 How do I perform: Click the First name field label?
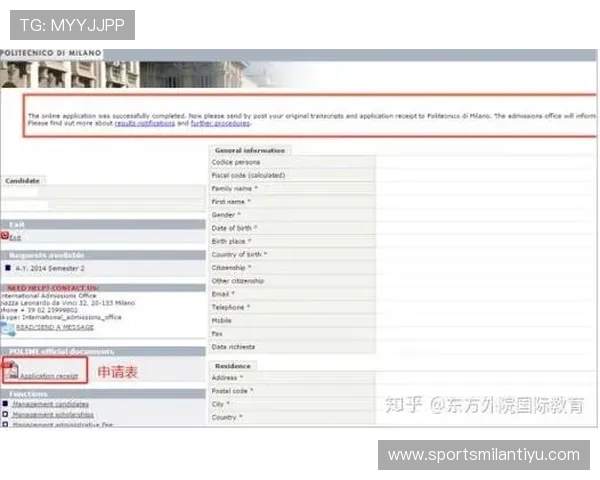[x=231, y=202]
